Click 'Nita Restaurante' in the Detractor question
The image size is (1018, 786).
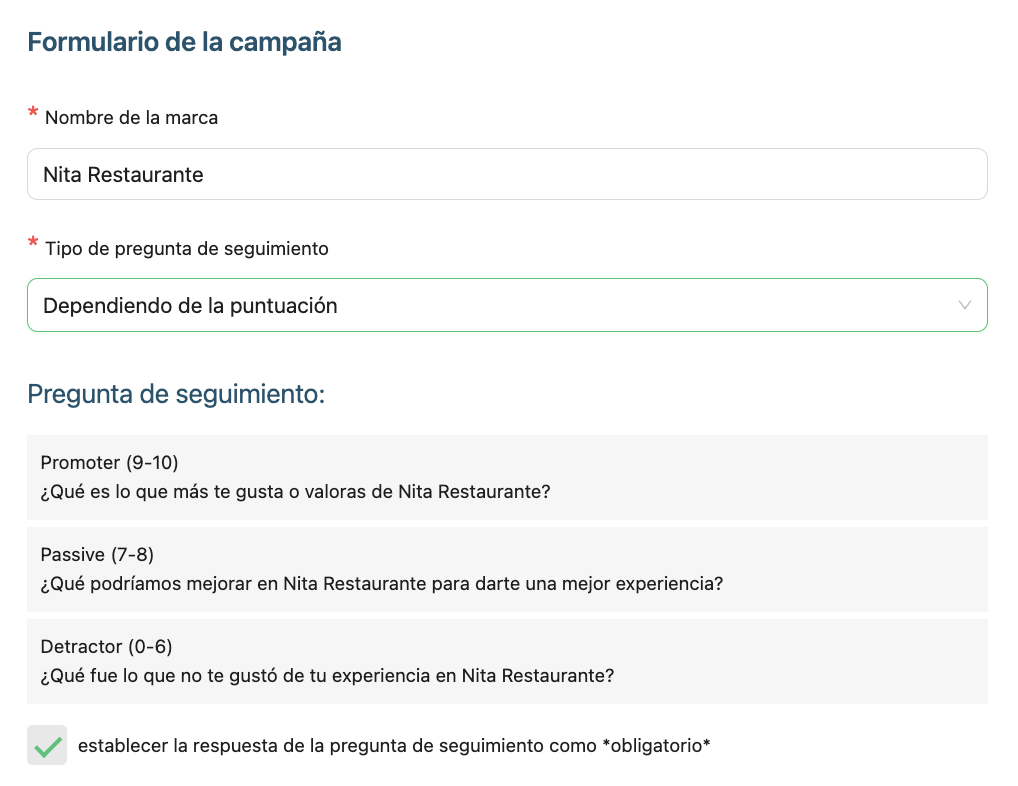537,676
